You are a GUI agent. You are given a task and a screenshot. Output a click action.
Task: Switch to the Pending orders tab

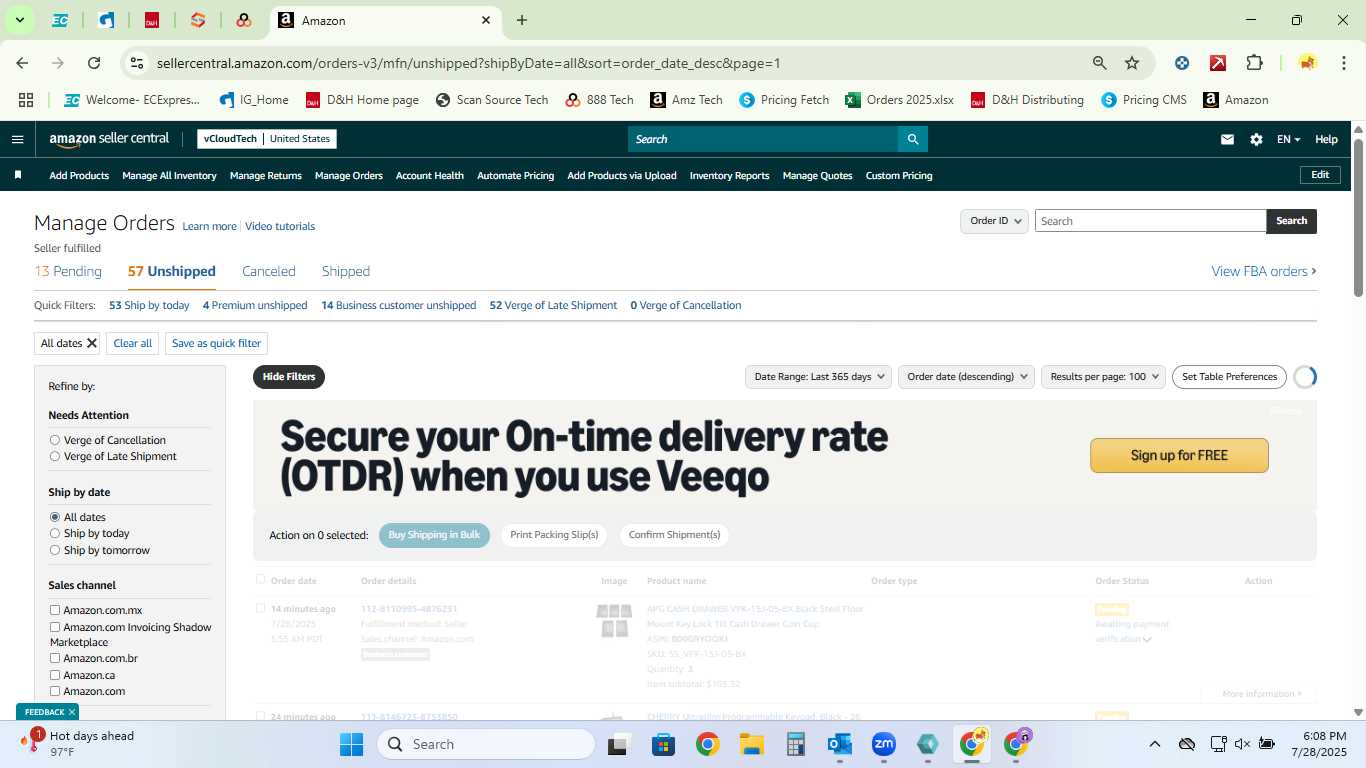pos(68,271)
